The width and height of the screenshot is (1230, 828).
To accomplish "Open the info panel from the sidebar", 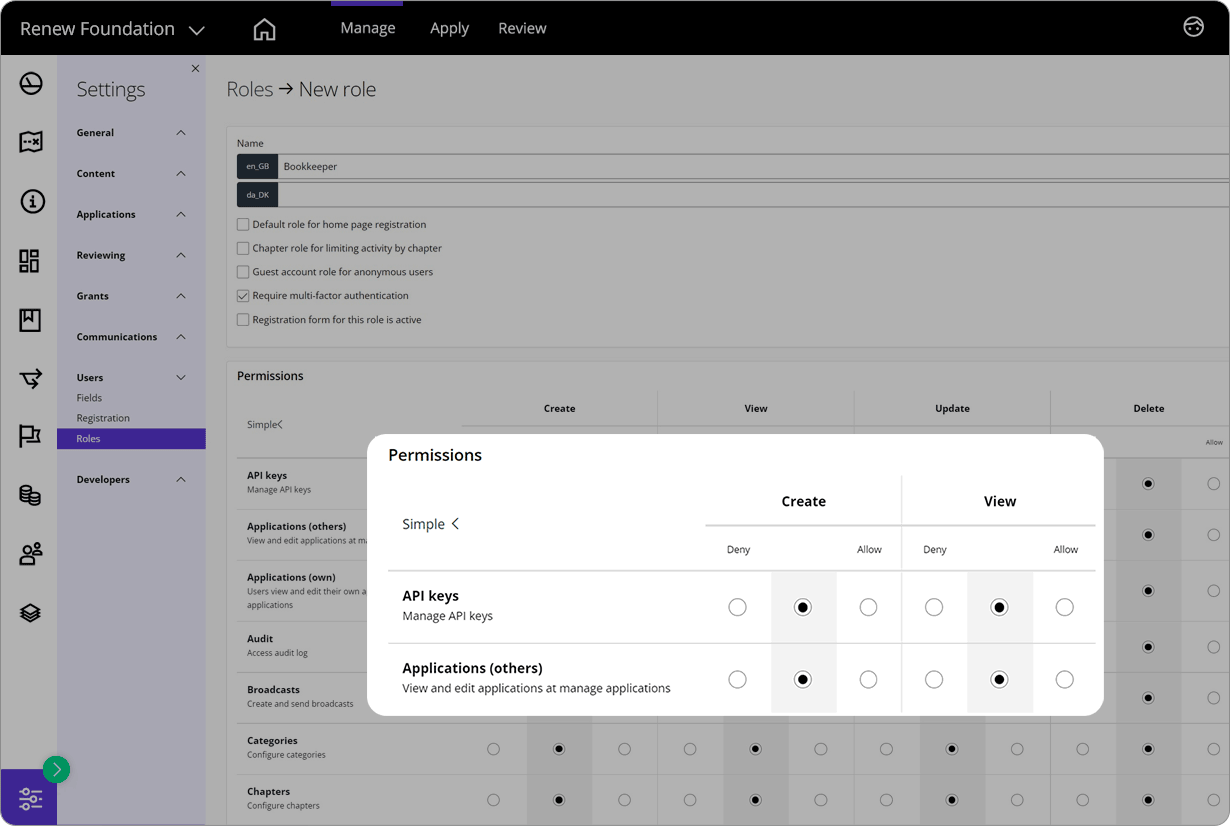I will (x=30, y=201).
